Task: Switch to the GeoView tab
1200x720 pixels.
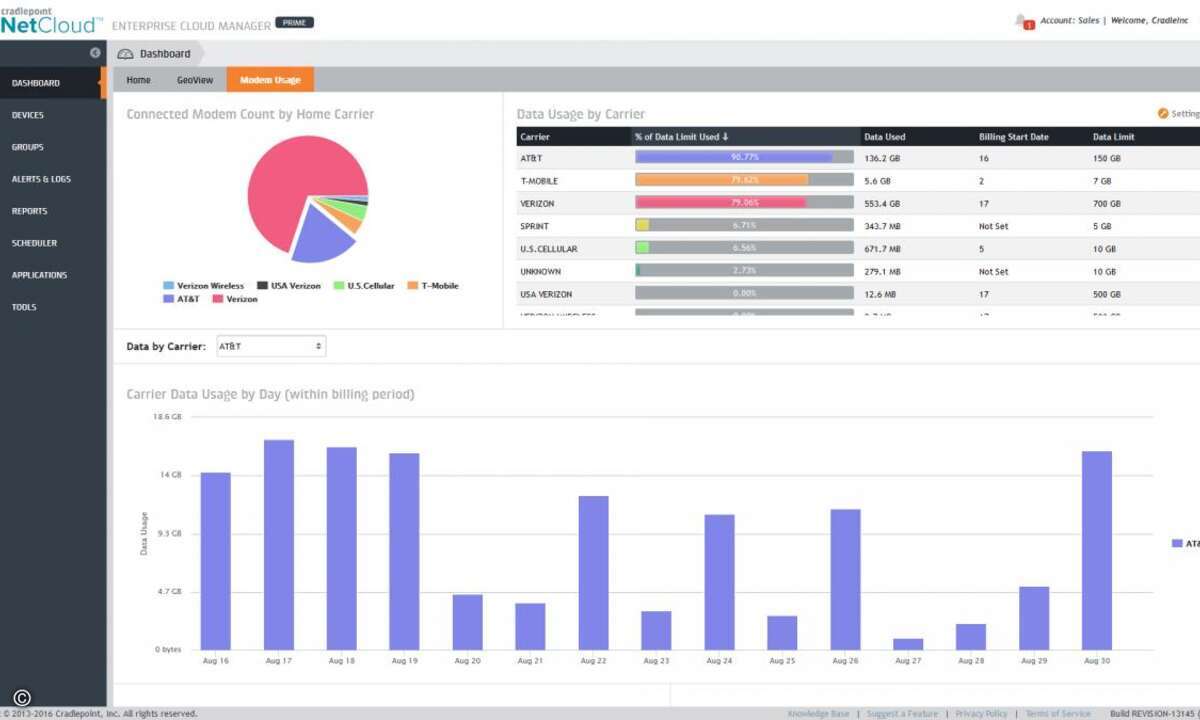Action: (195, 80)
